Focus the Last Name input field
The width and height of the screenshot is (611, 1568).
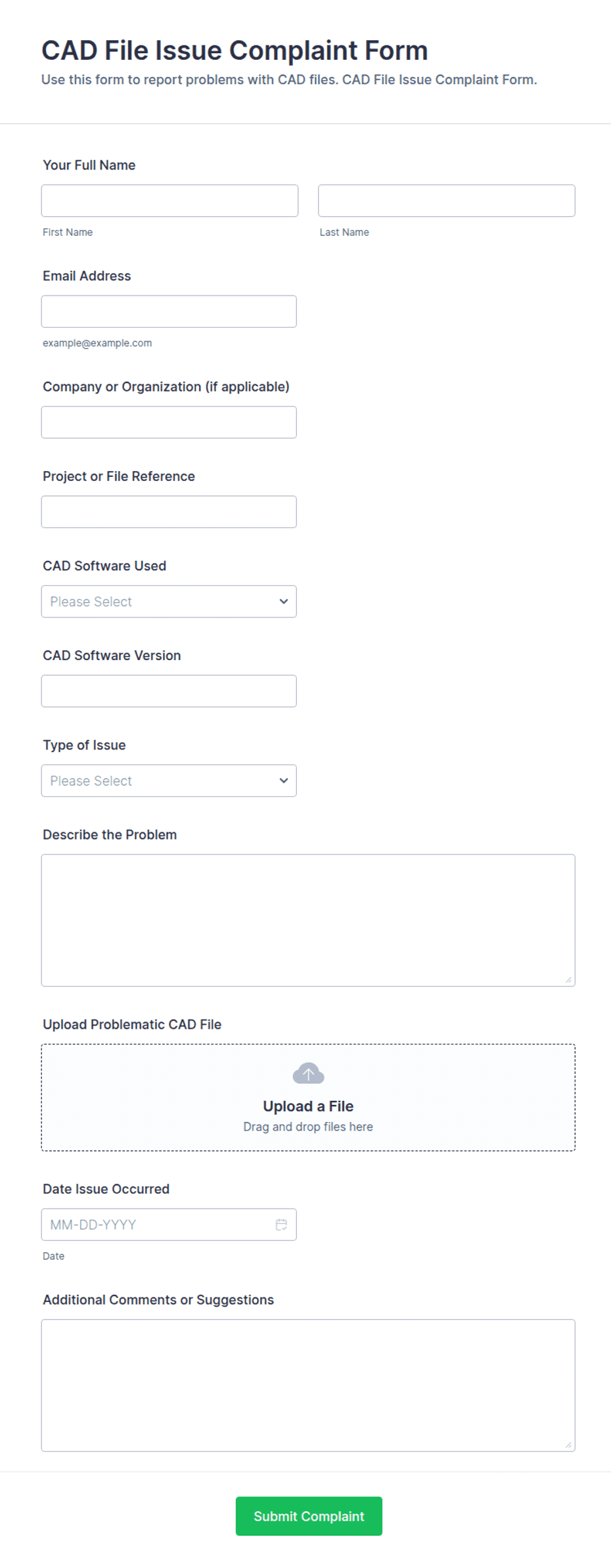pyautogui.click(x=447, y=200)
